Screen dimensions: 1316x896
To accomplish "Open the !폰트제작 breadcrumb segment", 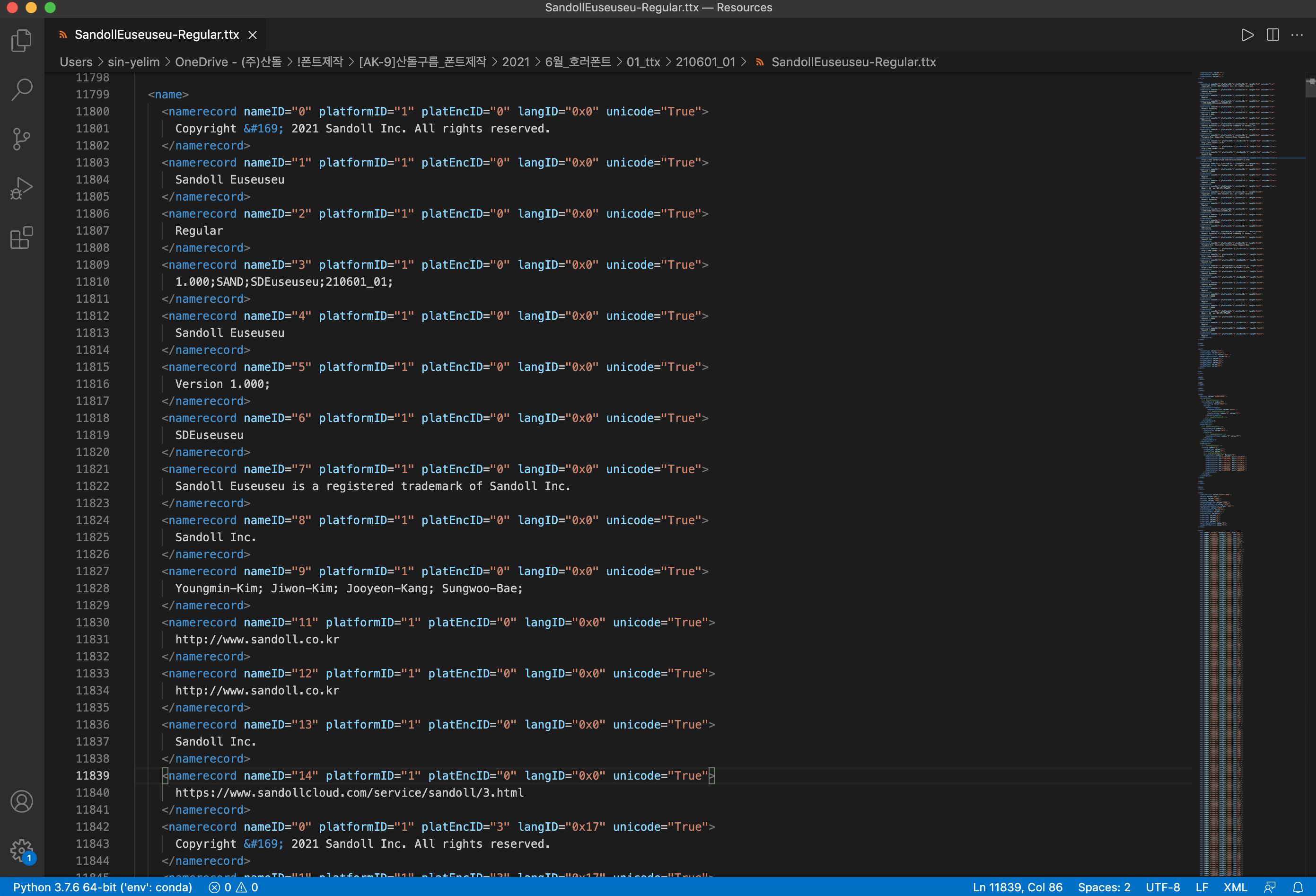I will click(x=320, y=61).
